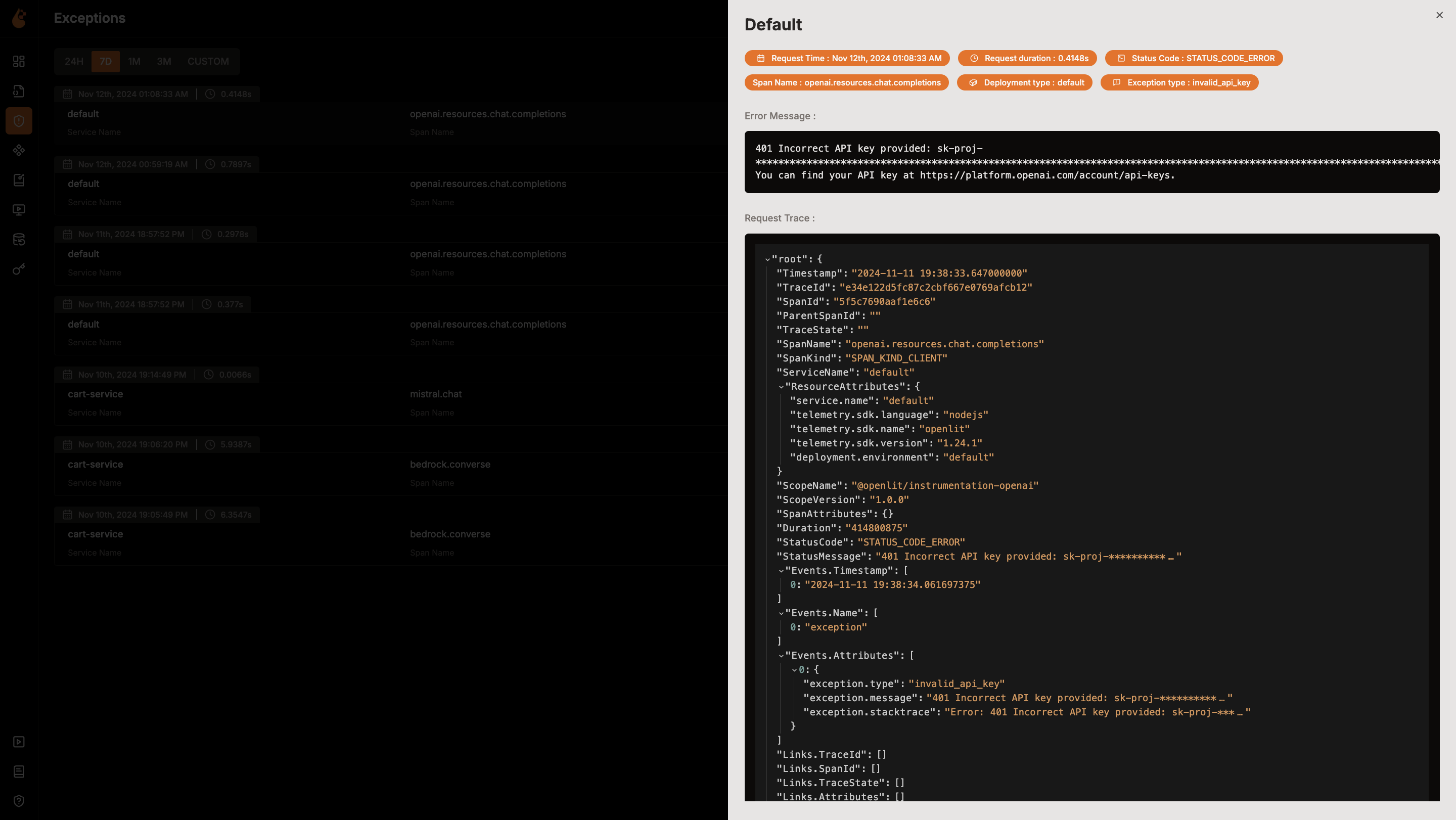This screenshot has height=820, width=1456.
Task: Click the OpenLIT flame logo
Action: (x=19, y=18)
